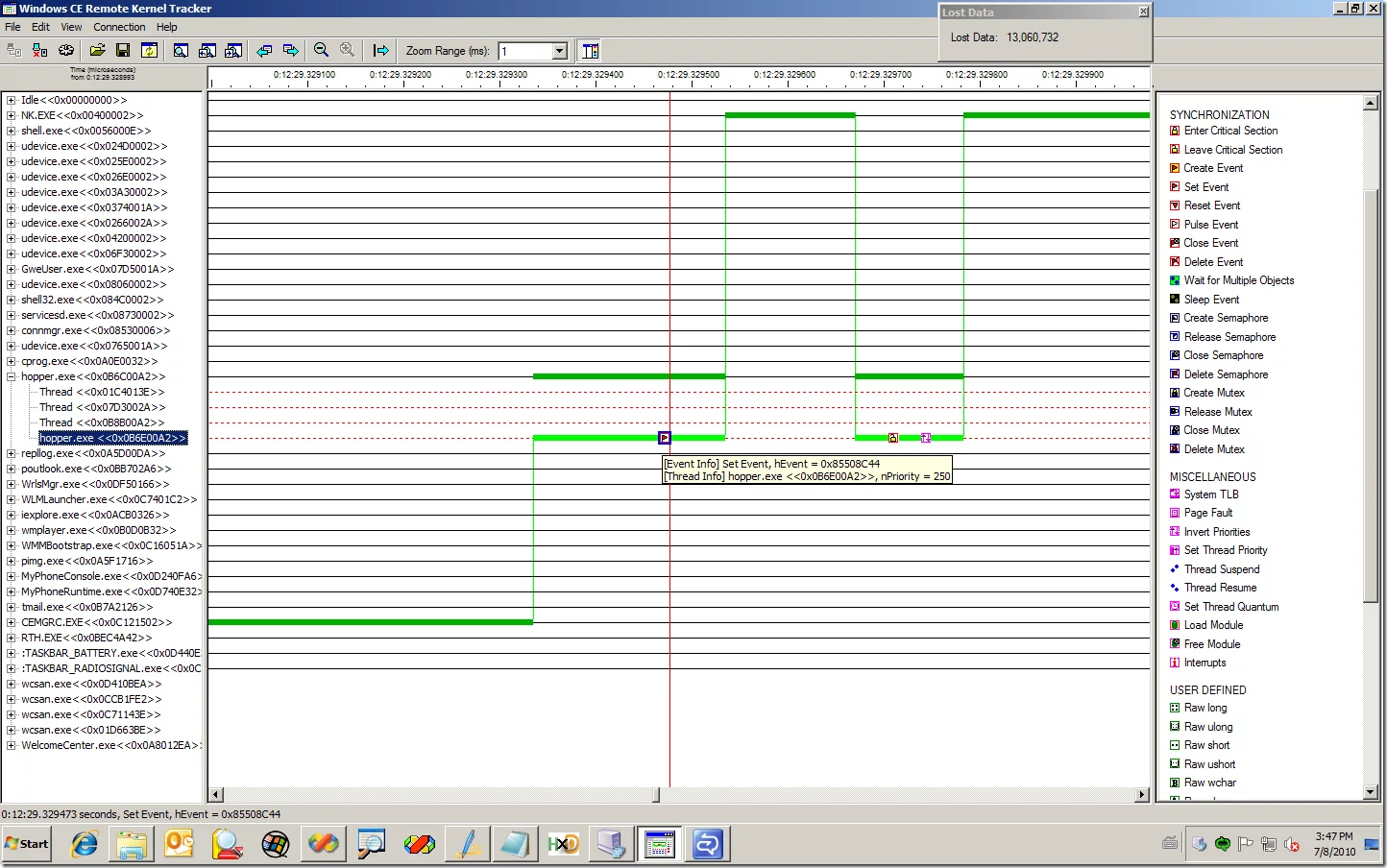Select the WelcomeCenter.exe process row

pyautogui.click(x=110, y=745)
